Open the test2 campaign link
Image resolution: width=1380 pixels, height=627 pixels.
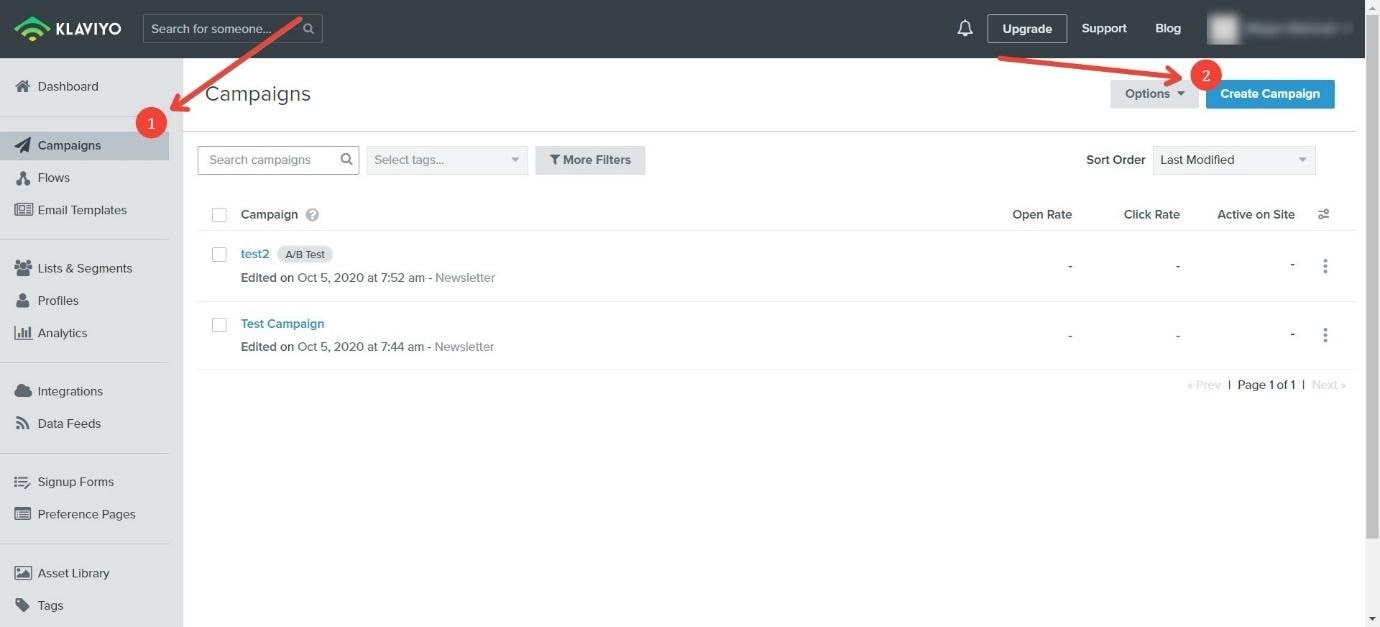255,254
